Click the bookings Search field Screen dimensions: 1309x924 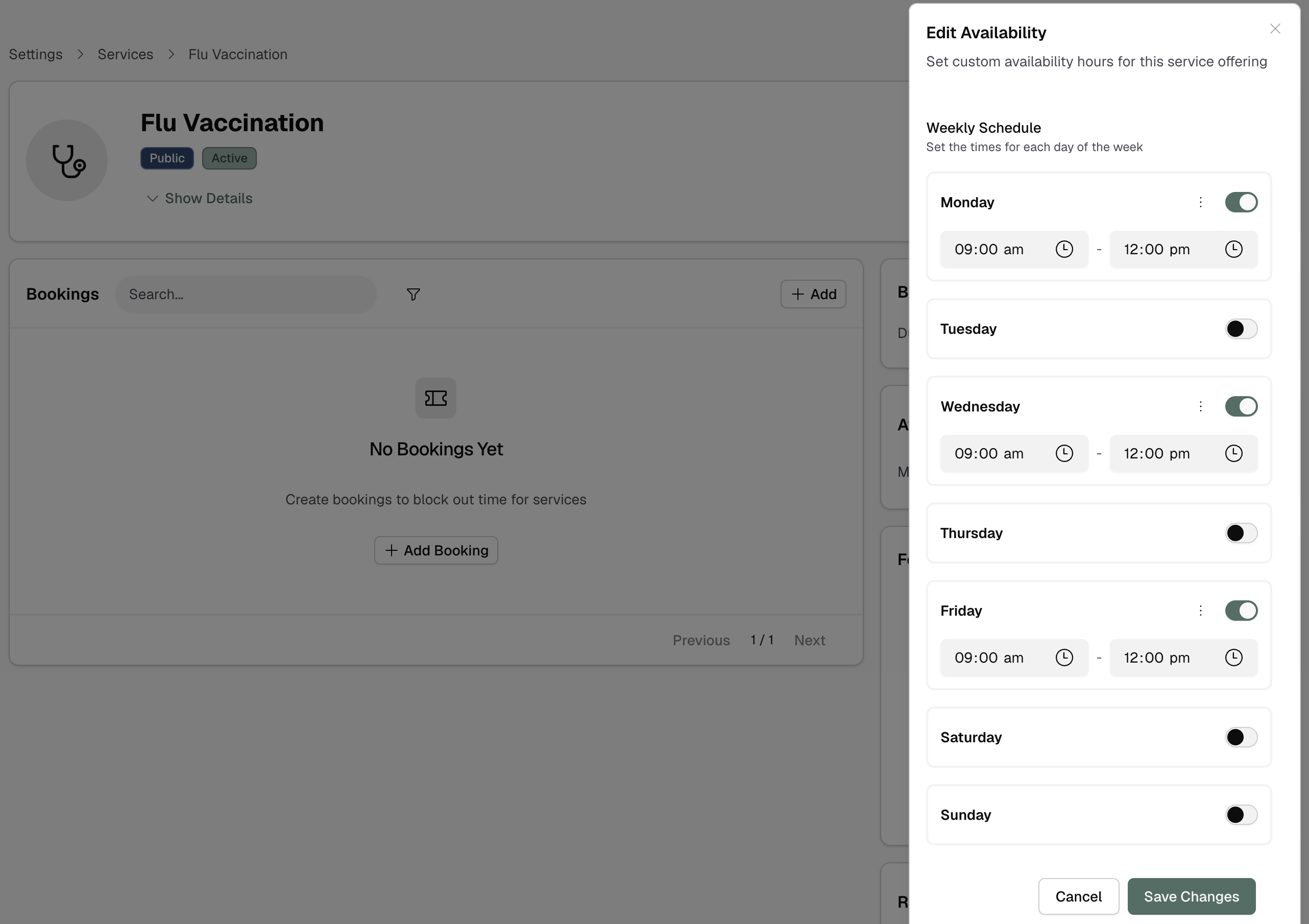pos(246,294)
